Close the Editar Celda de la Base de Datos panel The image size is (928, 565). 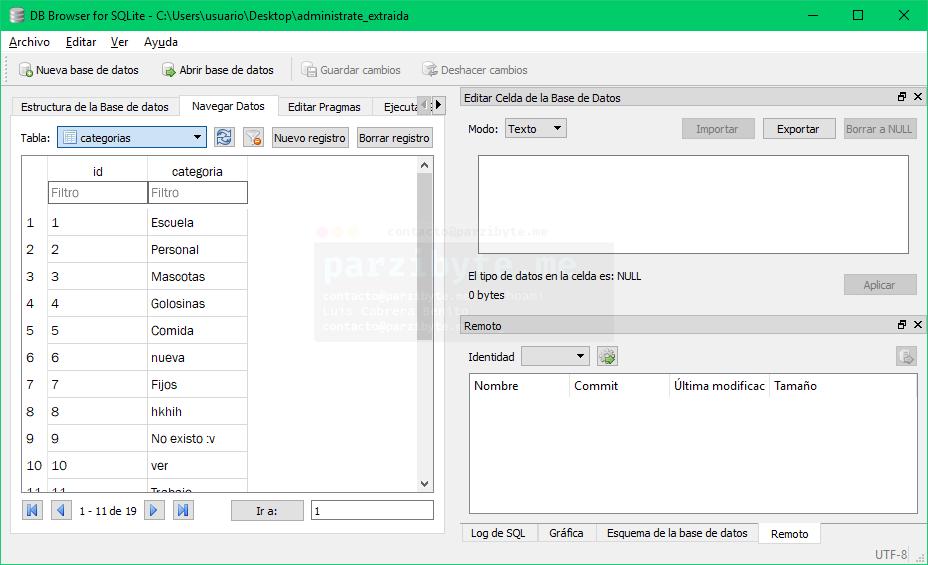pos(918,96)
